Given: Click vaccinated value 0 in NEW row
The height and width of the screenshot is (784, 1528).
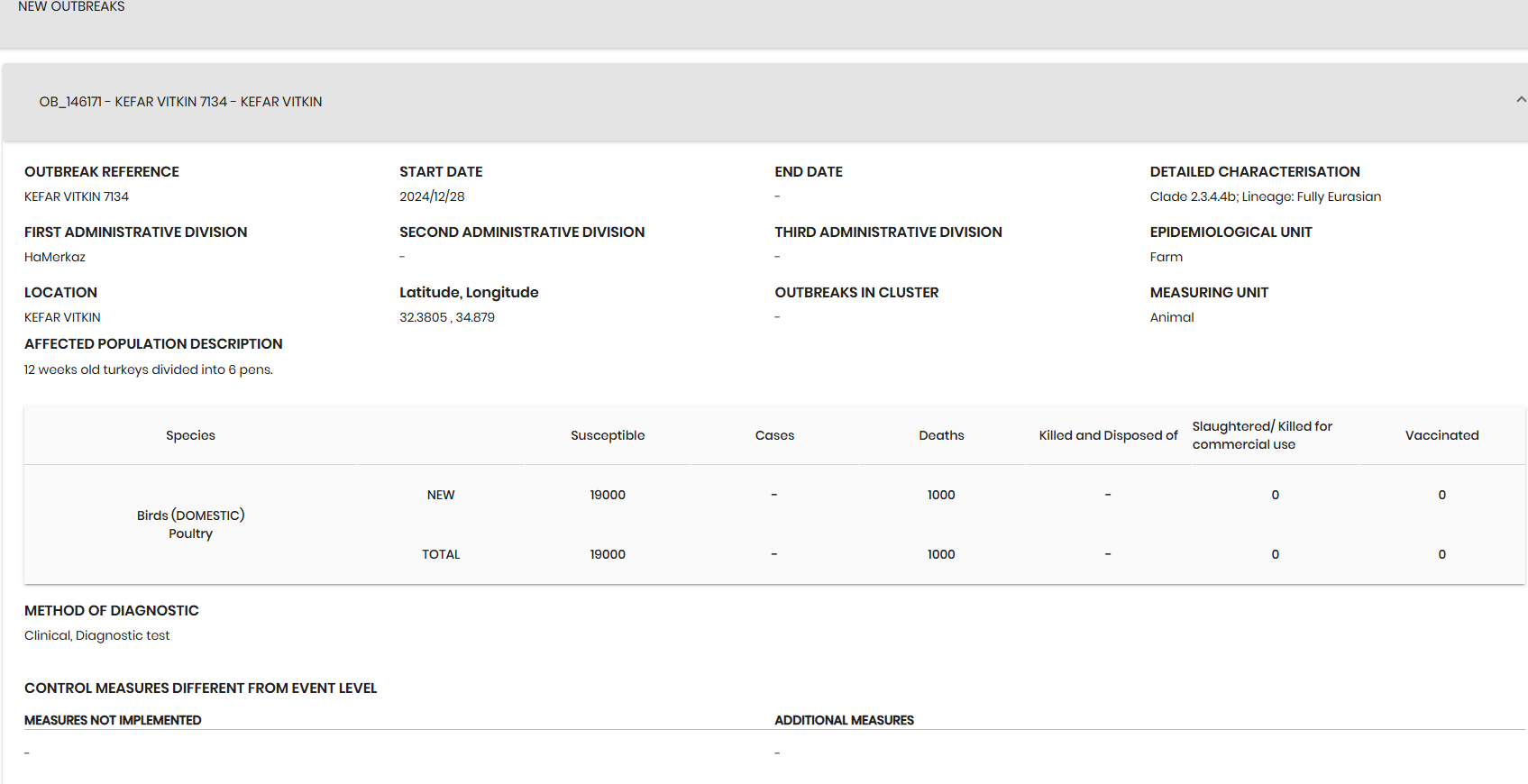Looking at the screenshot, I should (1441, 495).
